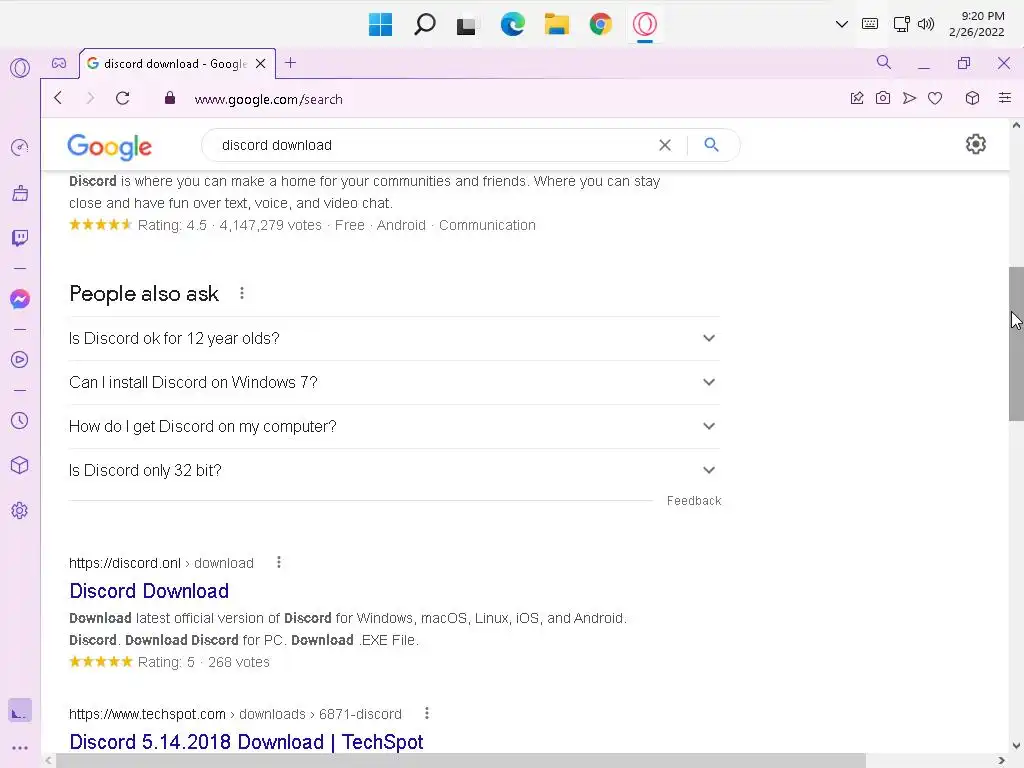Viewport: 1024px width, 768px height.
Task: Open Easy Setup menu icon
Action: [1005, 99]
